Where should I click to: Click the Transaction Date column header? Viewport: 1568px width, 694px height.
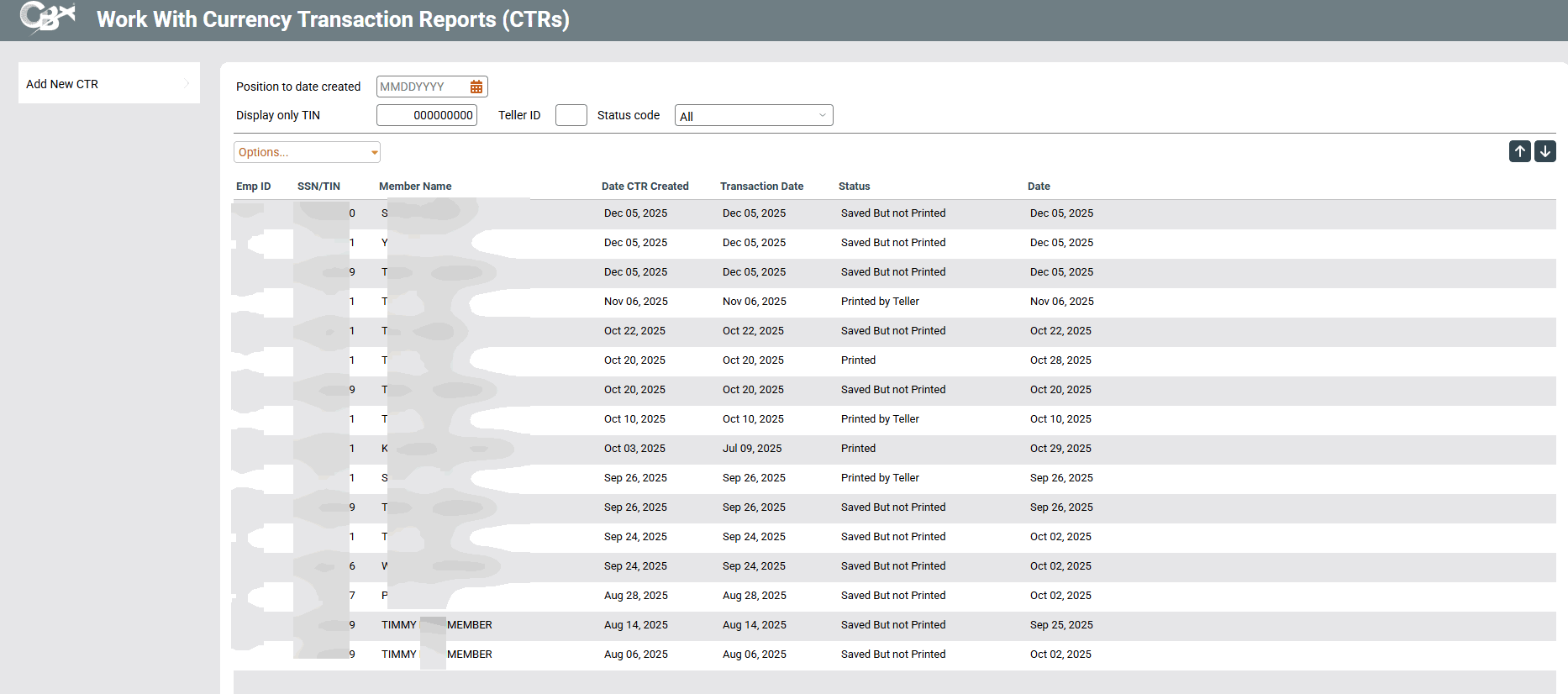click(x=761, y=187)
